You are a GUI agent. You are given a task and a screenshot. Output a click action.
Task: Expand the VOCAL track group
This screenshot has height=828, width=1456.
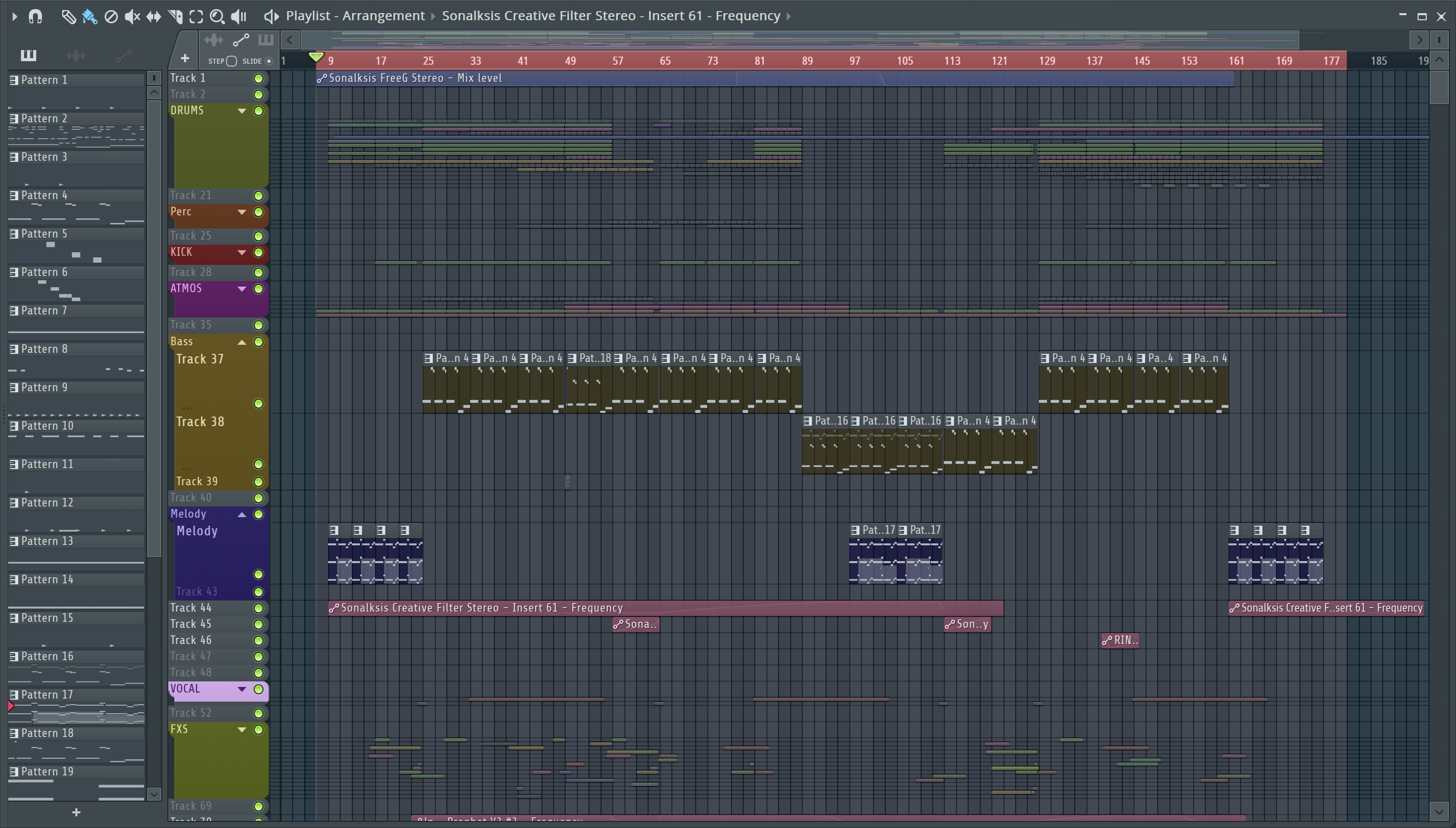pyautogui.click(x=242, y=689)
